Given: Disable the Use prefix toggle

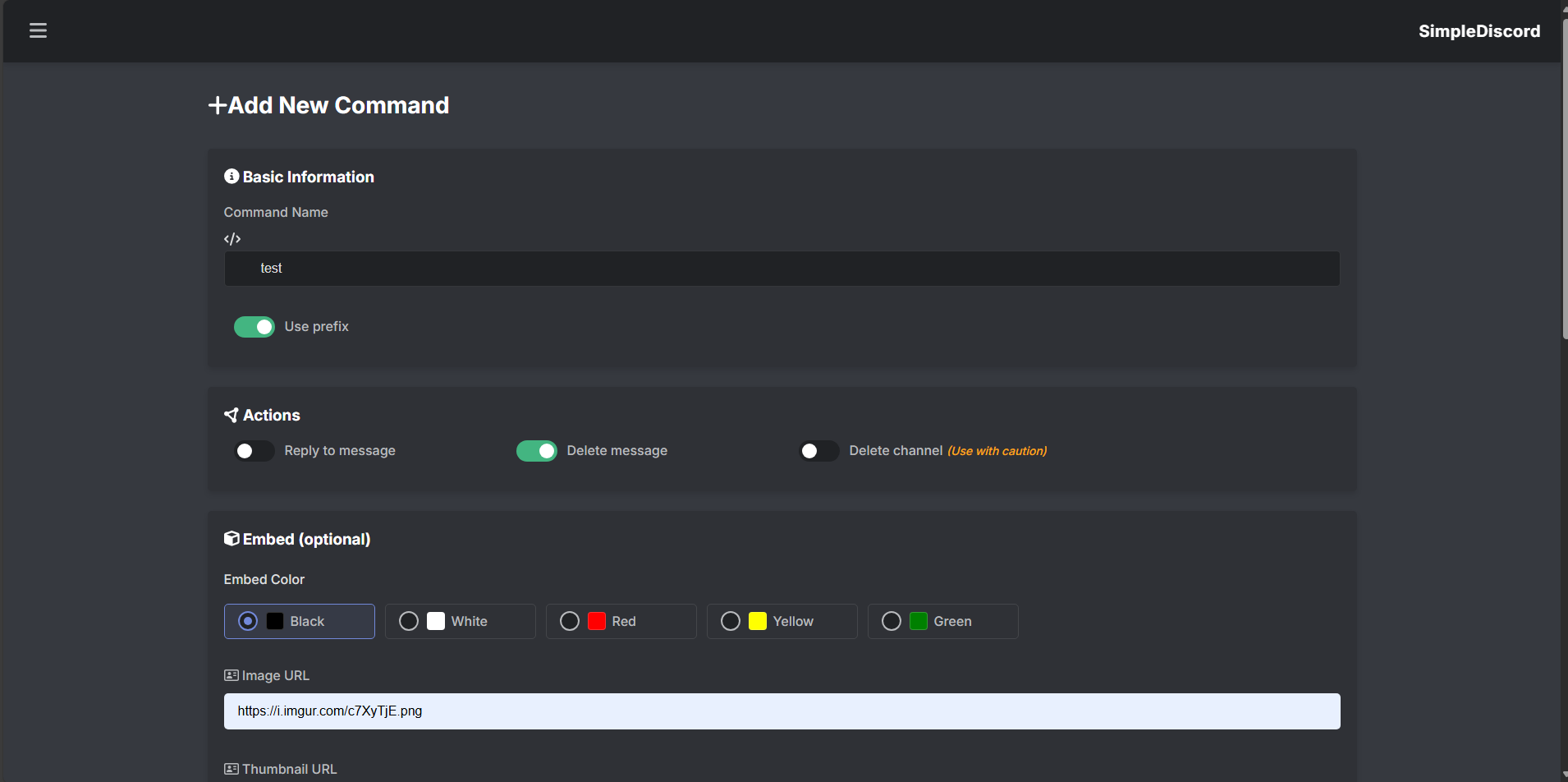Looking at the screenshot, I should 254,327.
